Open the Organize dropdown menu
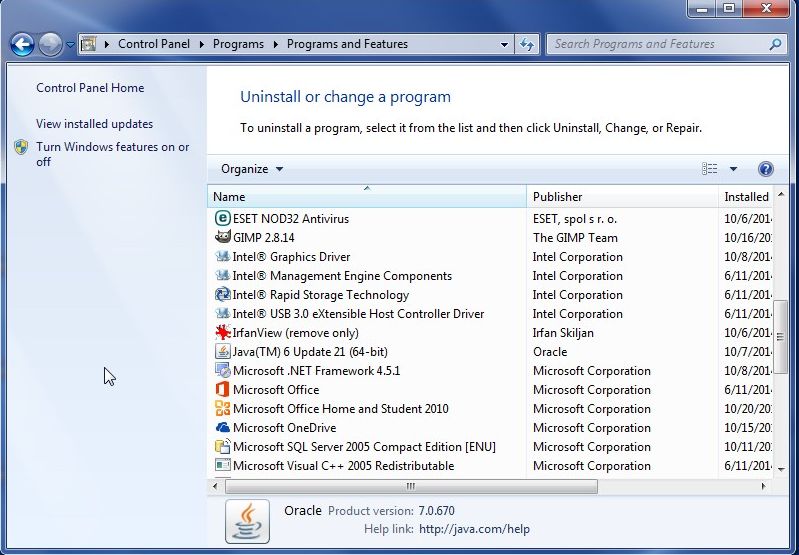 click(252, 169)
